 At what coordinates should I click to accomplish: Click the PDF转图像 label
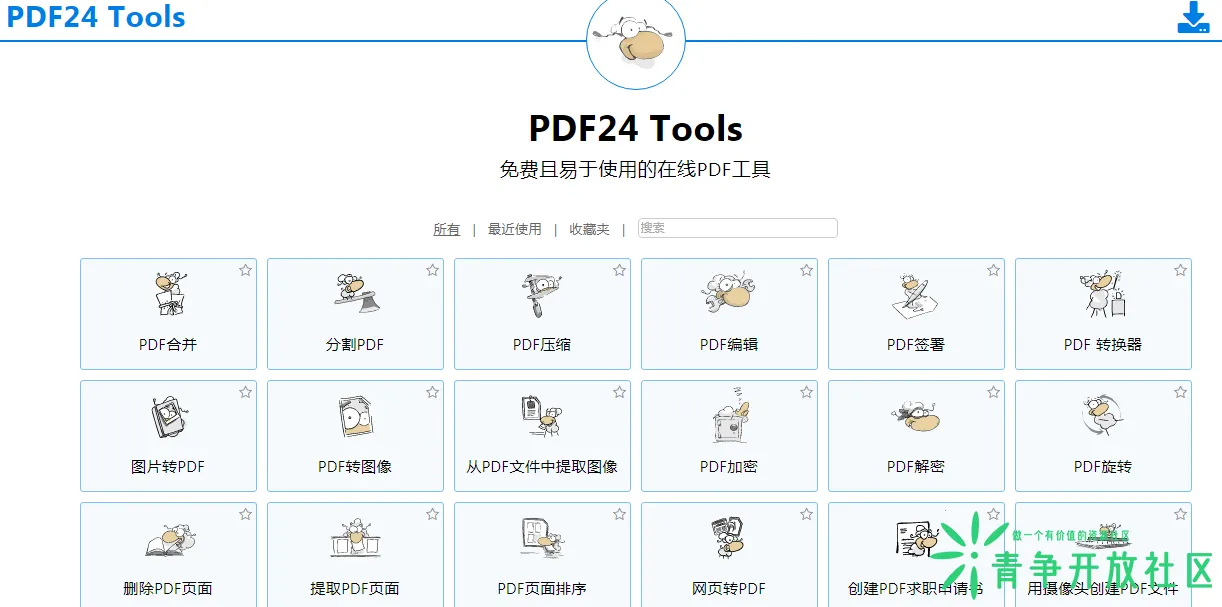(355, 467)
